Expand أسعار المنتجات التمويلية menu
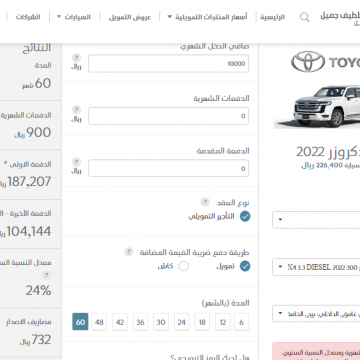This screenshot has width=360, height=360. pyautogui.click(x=207, y=17)
